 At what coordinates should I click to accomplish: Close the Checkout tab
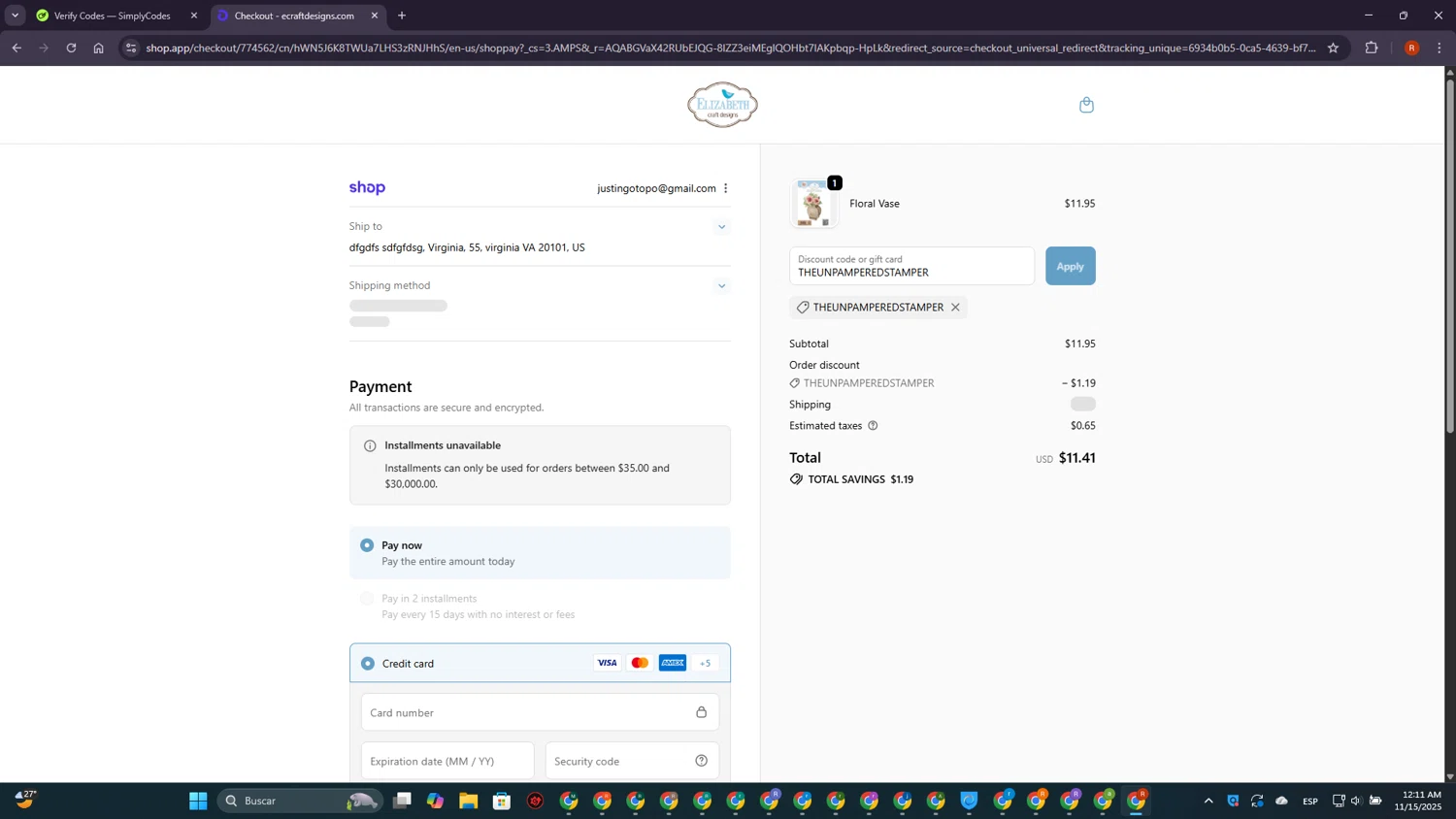click(x=375, y=16)
